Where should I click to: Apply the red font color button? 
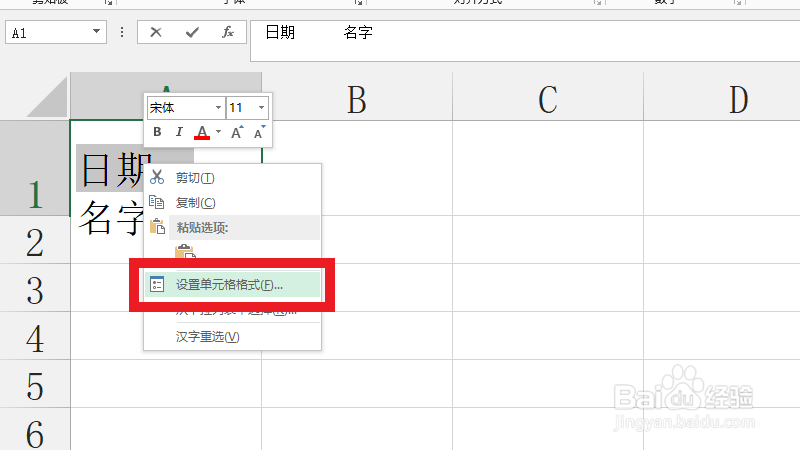(202, 132)
